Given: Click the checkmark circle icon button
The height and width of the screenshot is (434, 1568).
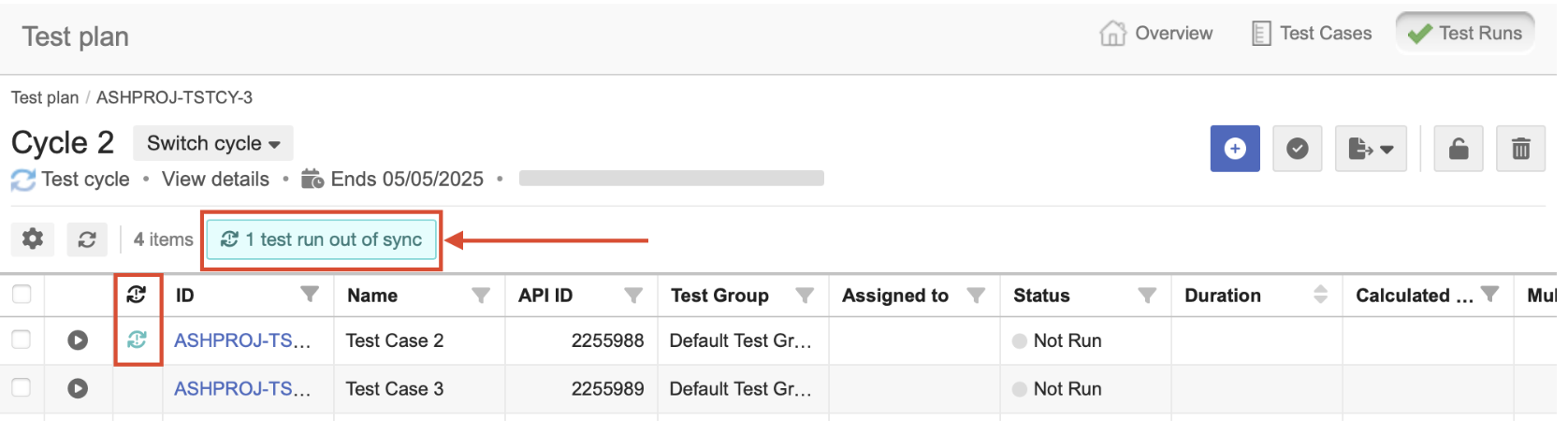Looking at the screenshot, I should pos(1297,149).
